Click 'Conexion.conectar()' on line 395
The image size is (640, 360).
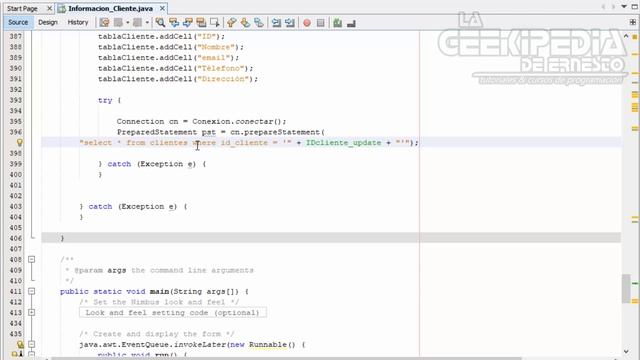239,121
